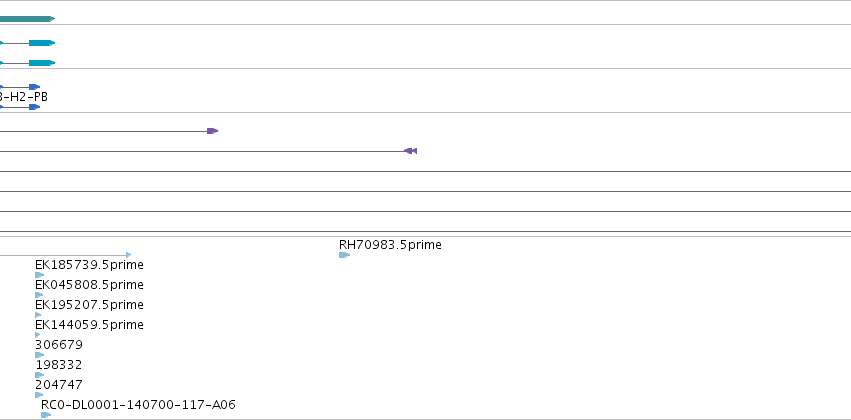Select the purple double-arrow feature glyph
This screenshot has width=851, height=420.
tap(410, 151)
